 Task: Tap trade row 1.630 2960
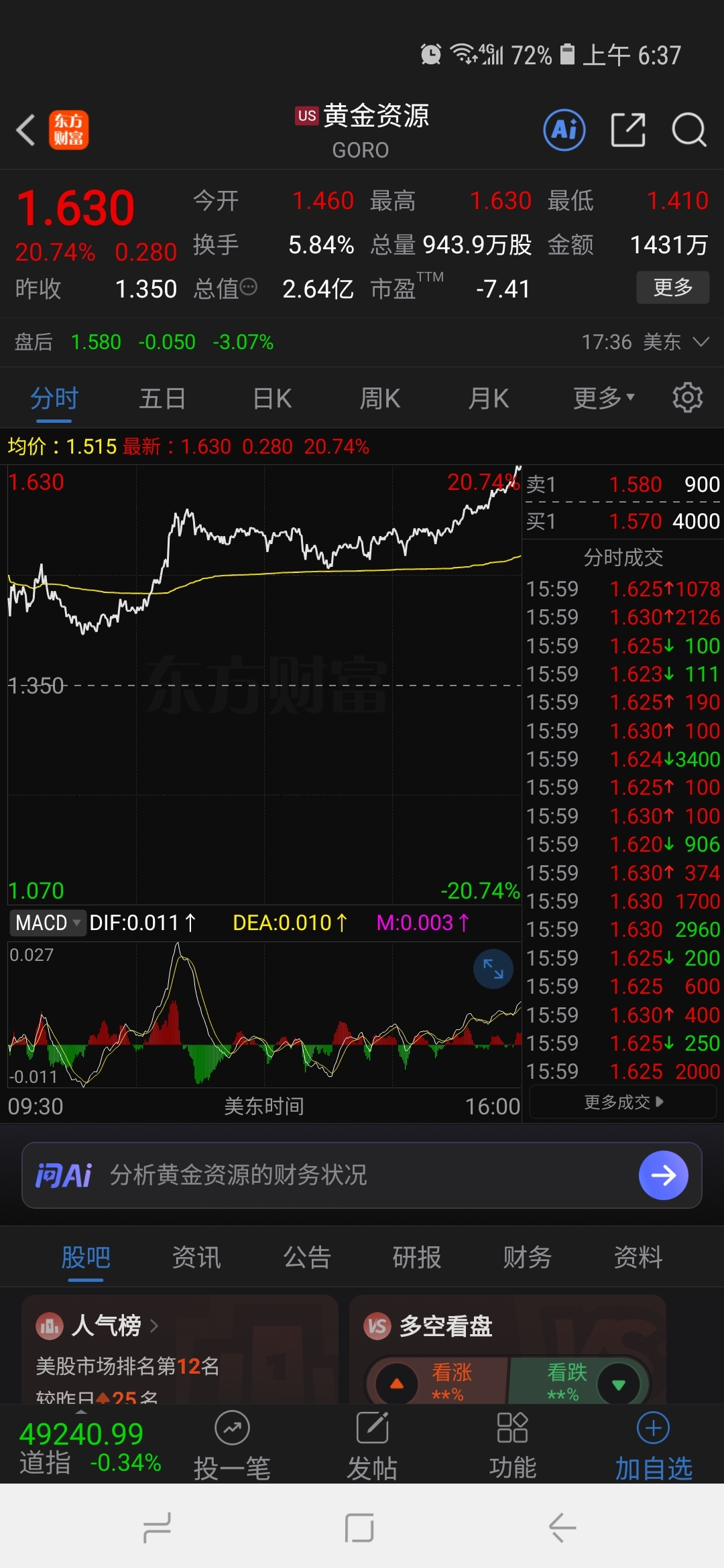[623, 929]
